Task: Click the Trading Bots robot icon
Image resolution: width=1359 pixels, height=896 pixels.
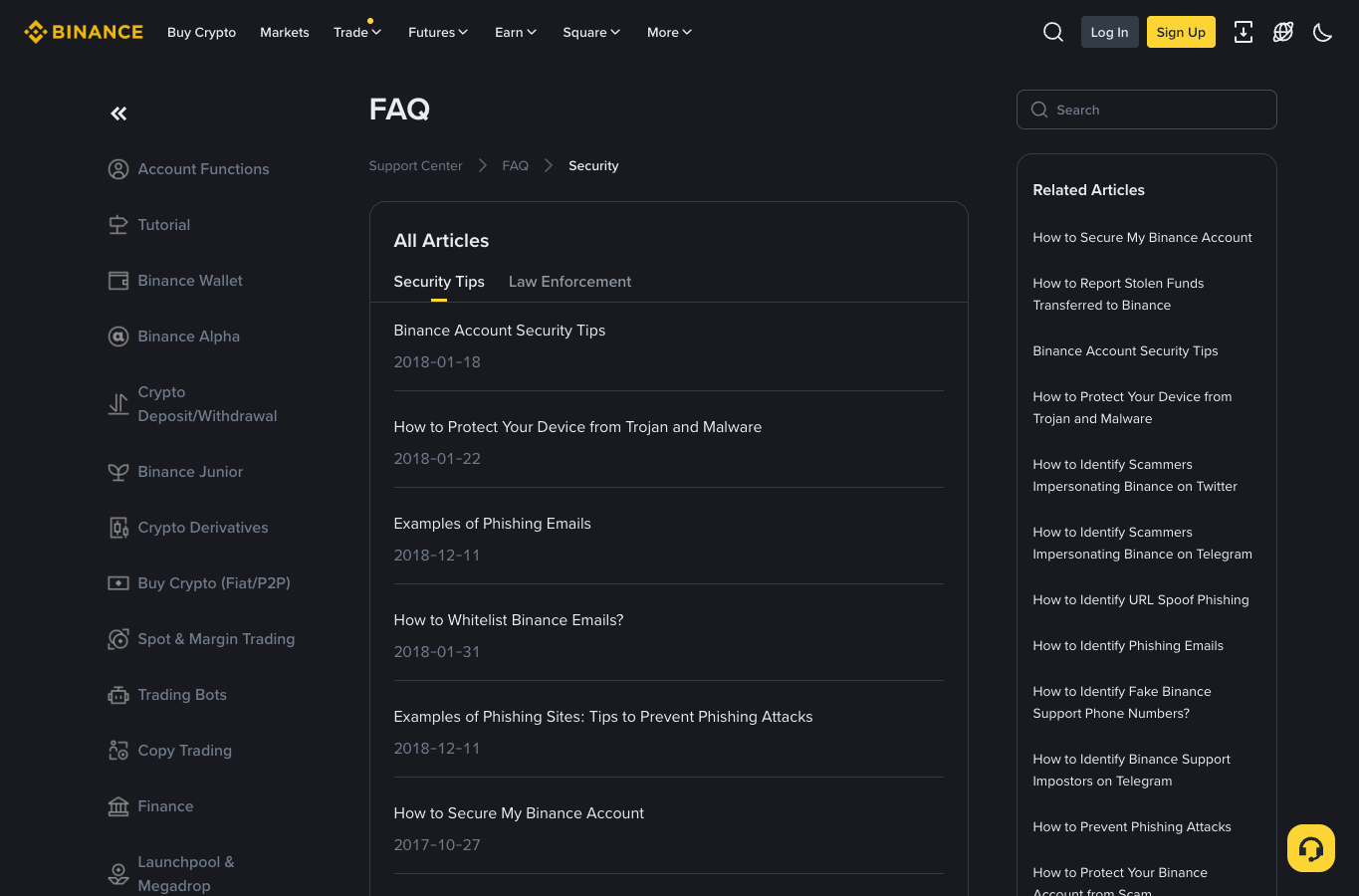Action: click(x=118, y=695)
